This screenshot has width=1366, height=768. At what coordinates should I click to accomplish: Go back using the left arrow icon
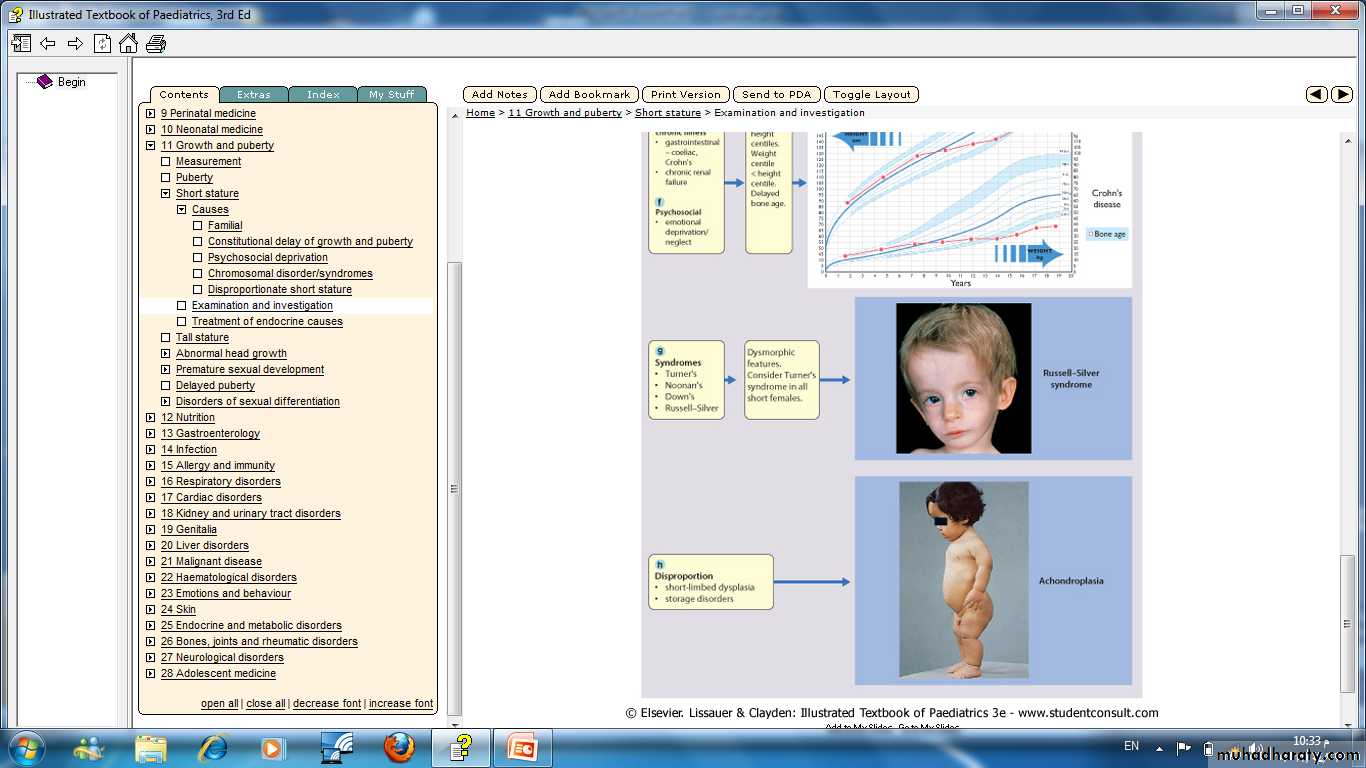pos(48,43)
